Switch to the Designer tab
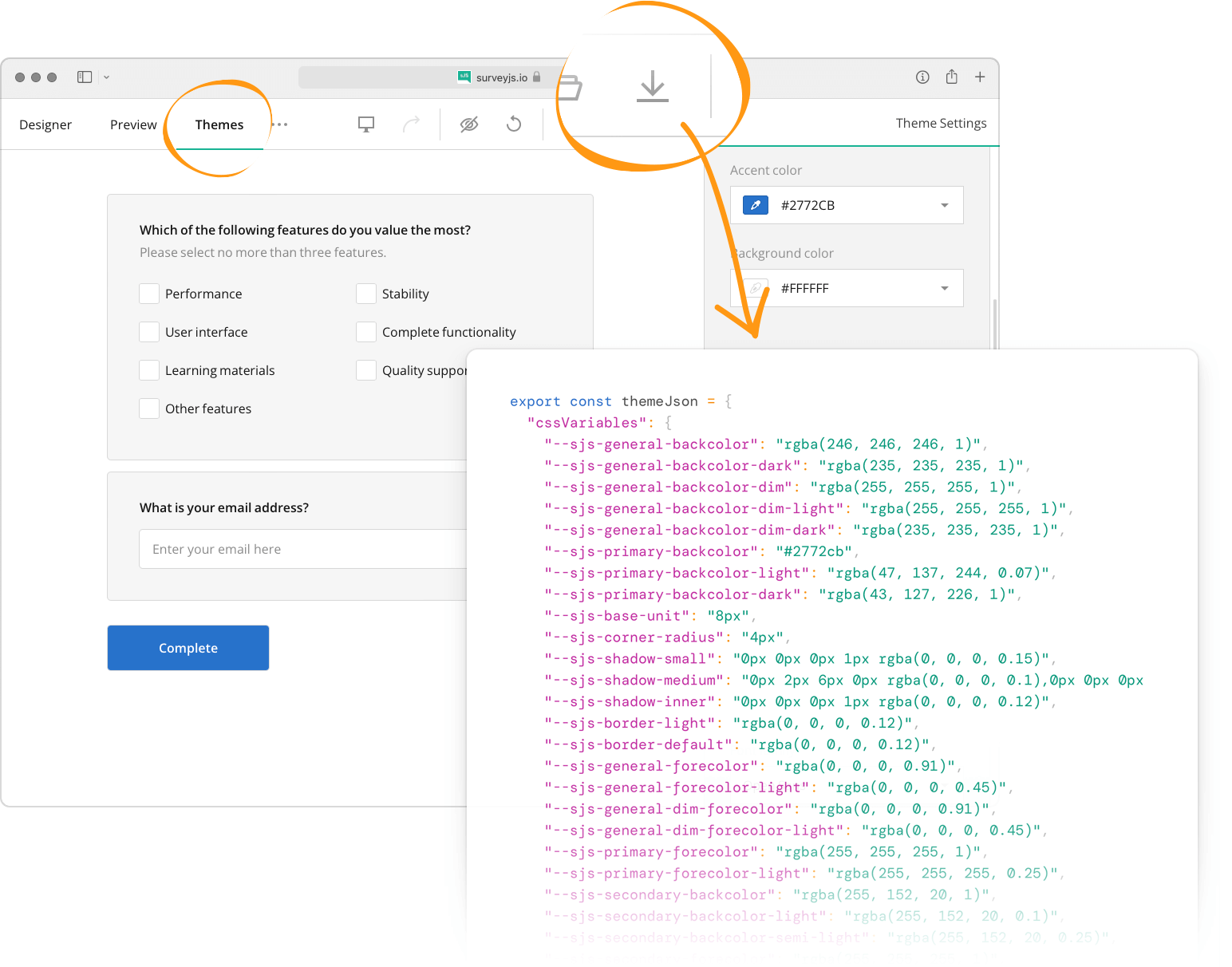The height and width of the screenshot is (967, 1232). click(45, 124)
